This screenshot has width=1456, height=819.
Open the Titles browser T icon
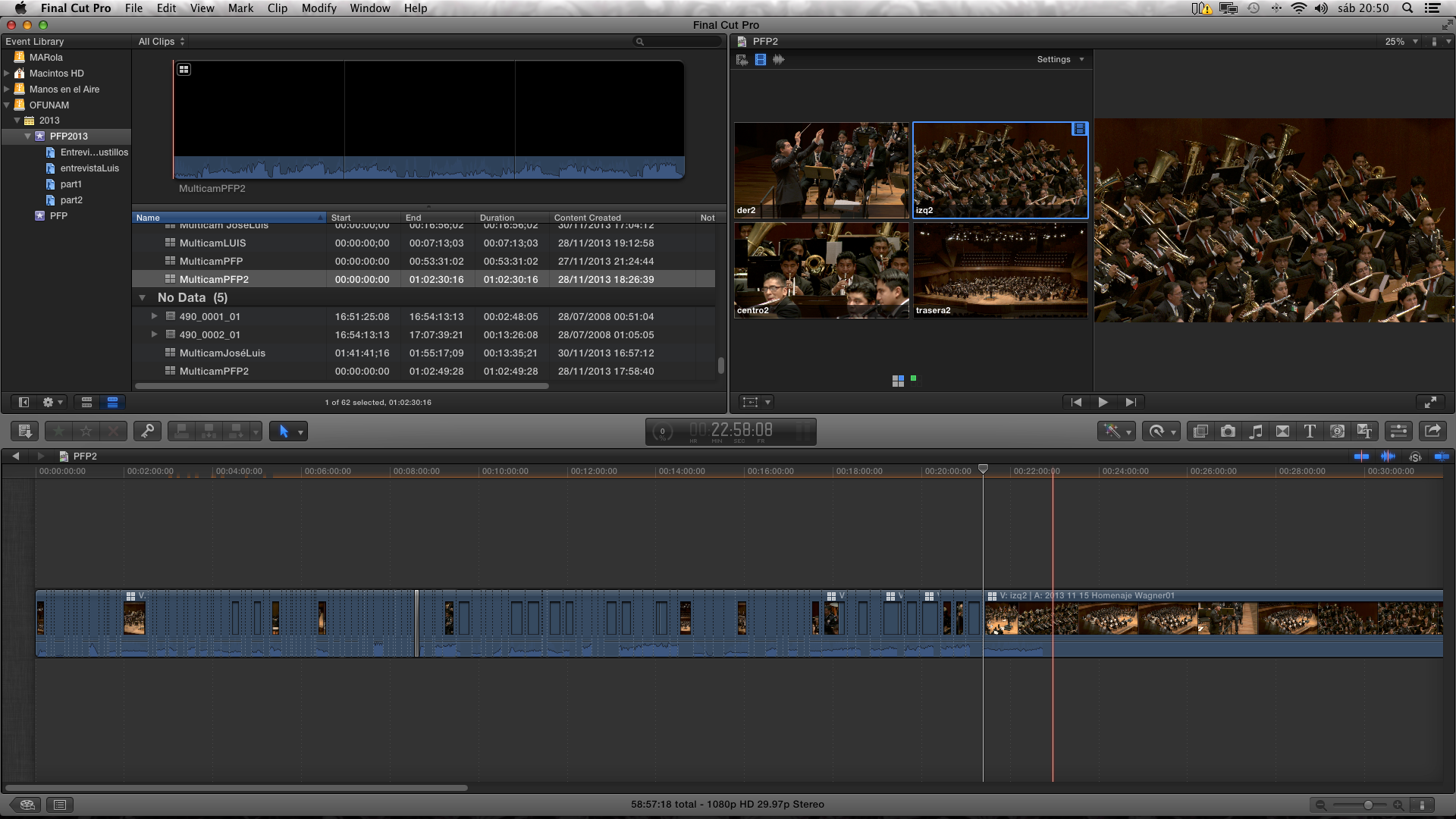pyautogui.click(x=1310, y=431)
